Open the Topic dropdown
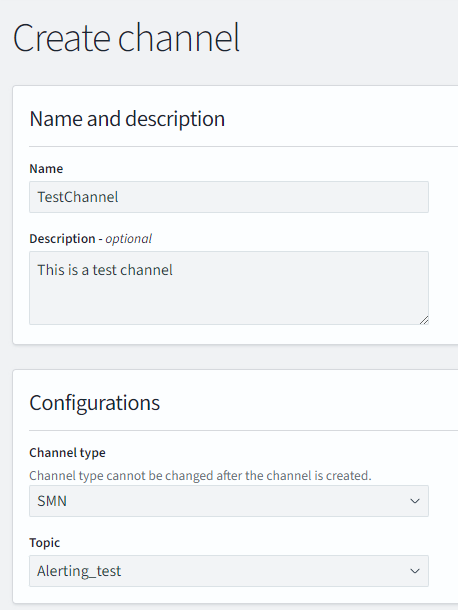 click(229, 571)
